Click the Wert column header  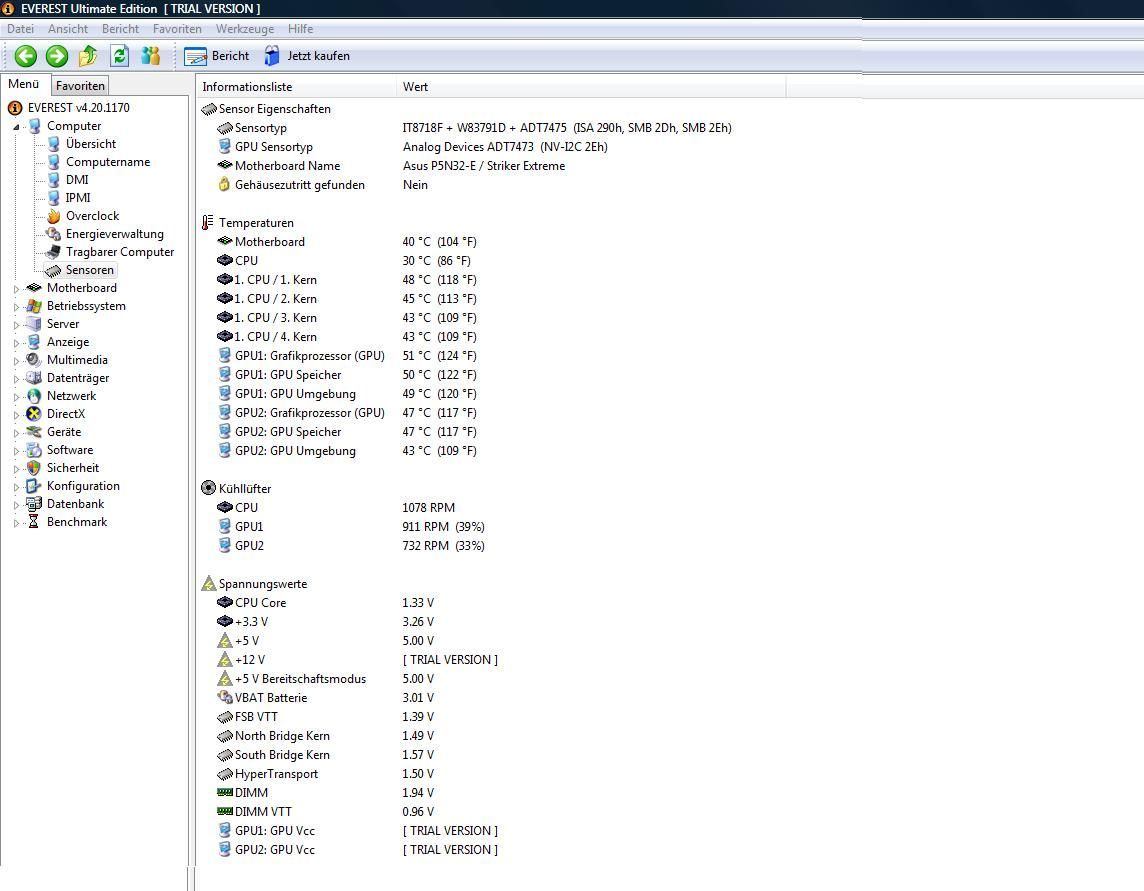591,87
